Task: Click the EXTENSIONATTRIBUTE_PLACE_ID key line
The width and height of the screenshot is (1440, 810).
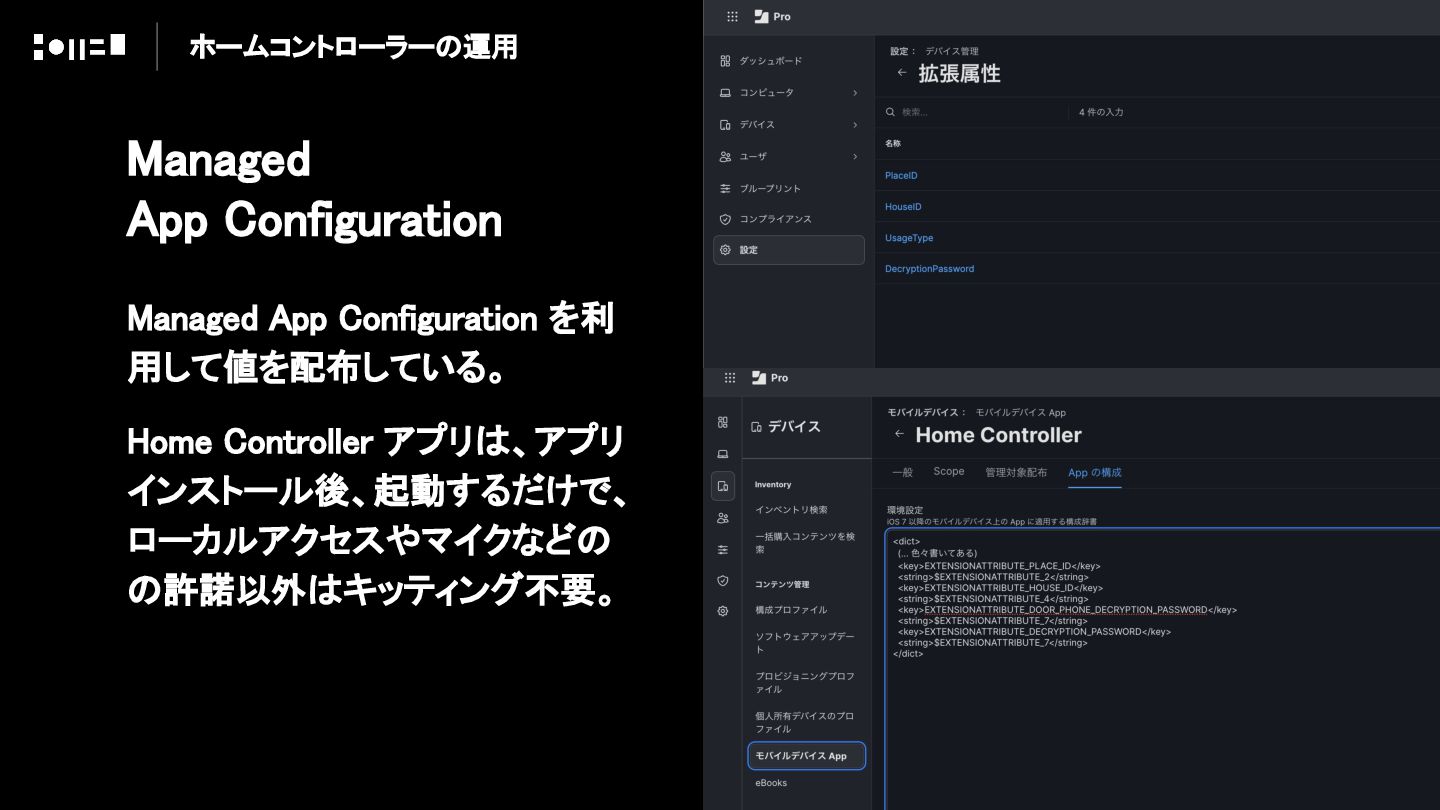Action: tap(1000, 566)
